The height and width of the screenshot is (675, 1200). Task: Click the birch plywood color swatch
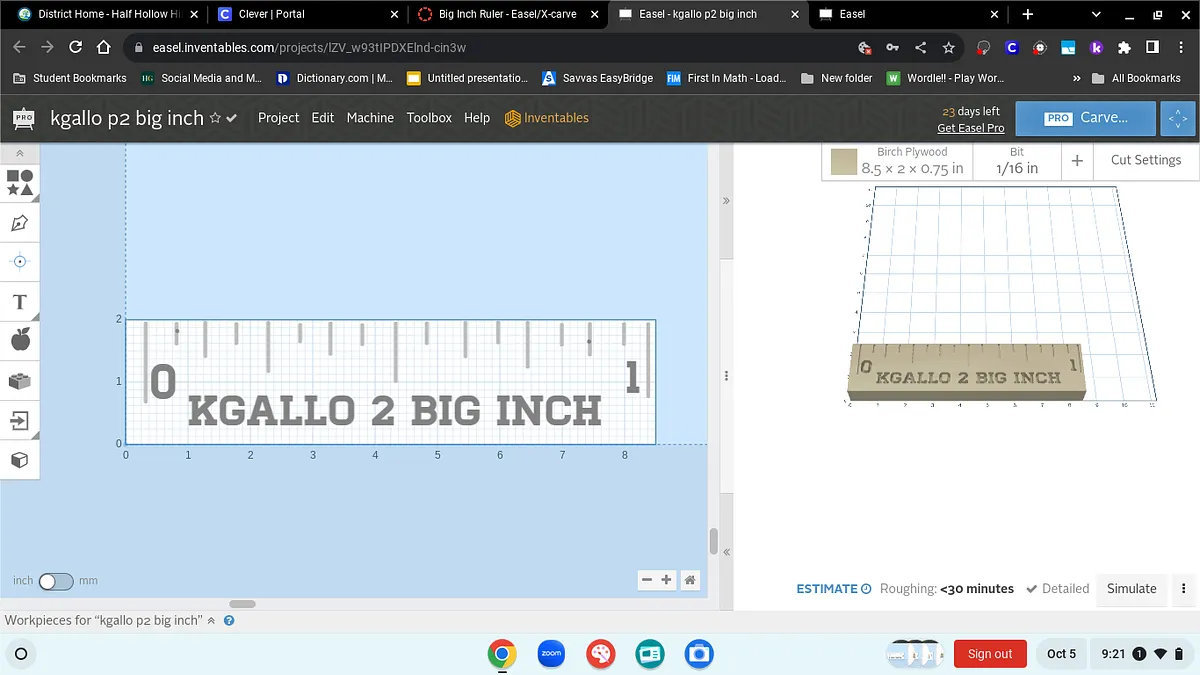844,161
